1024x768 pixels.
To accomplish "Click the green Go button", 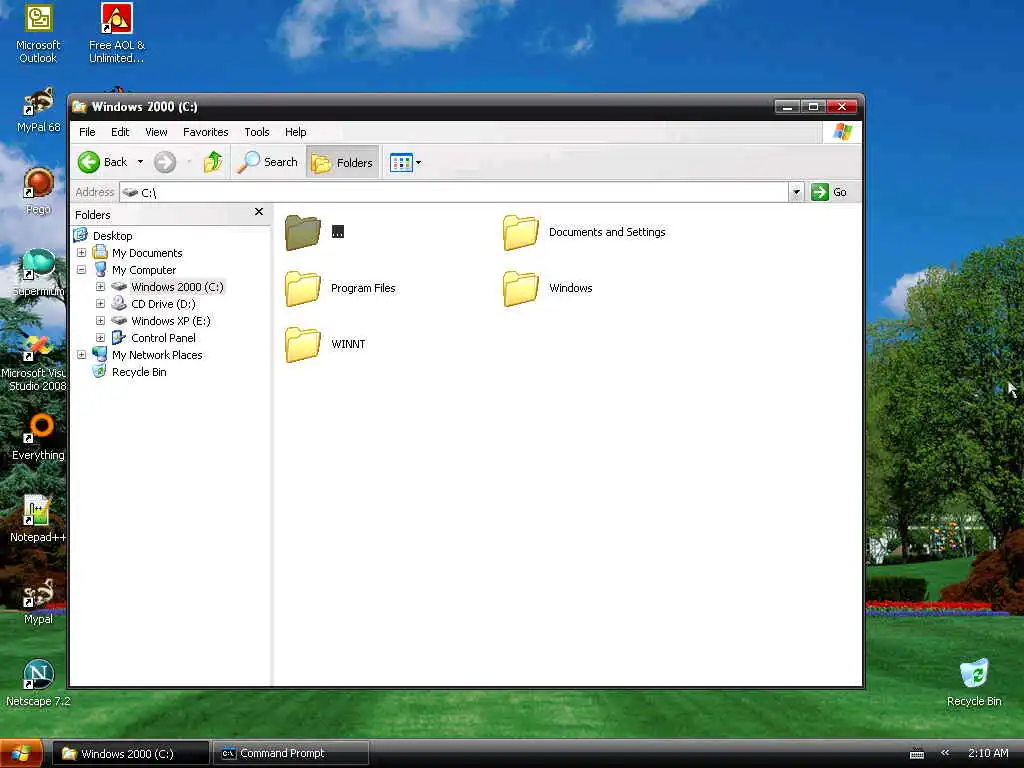I will (829, 192).
